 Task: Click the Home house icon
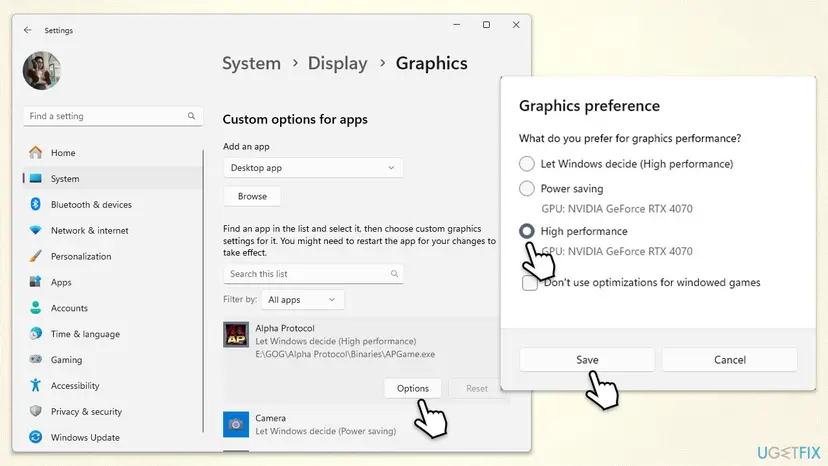tap(35, 152)
